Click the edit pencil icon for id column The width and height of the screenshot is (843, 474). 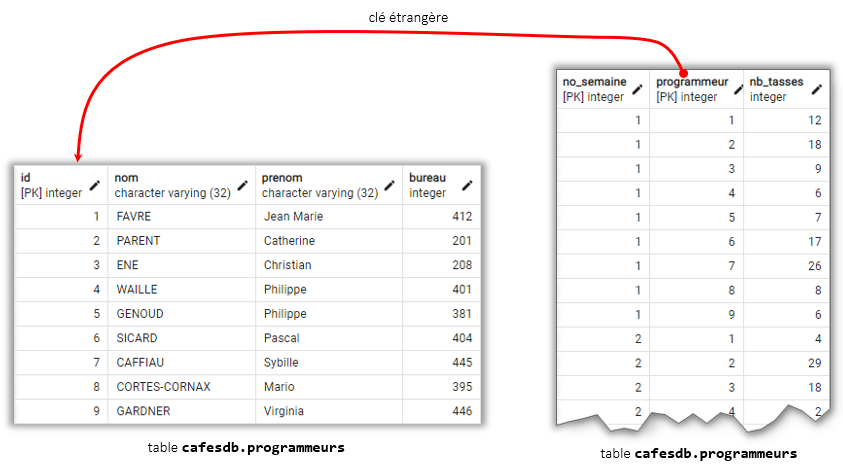pos(95,185)
